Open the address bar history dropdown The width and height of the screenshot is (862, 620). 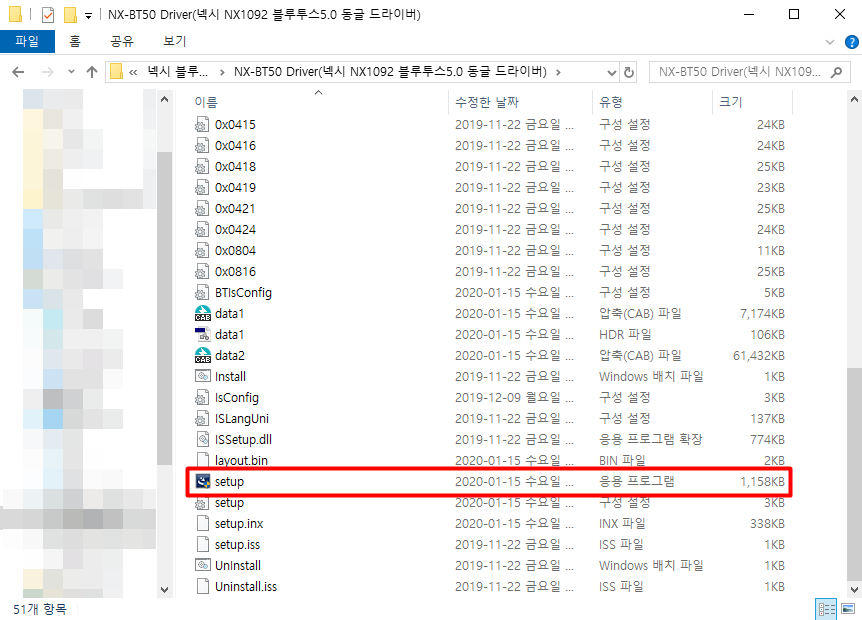[x=611, y=72]
